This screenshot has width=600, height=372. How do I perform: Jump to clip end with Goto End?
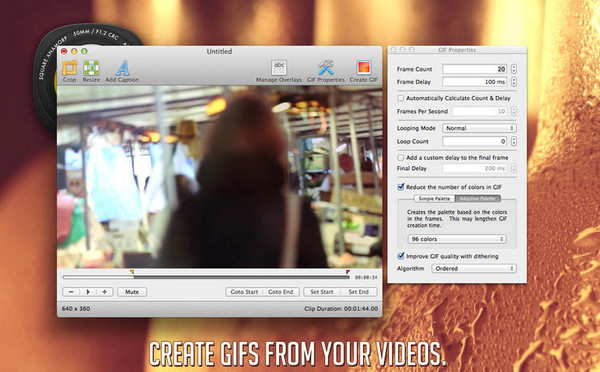point(280,292)
